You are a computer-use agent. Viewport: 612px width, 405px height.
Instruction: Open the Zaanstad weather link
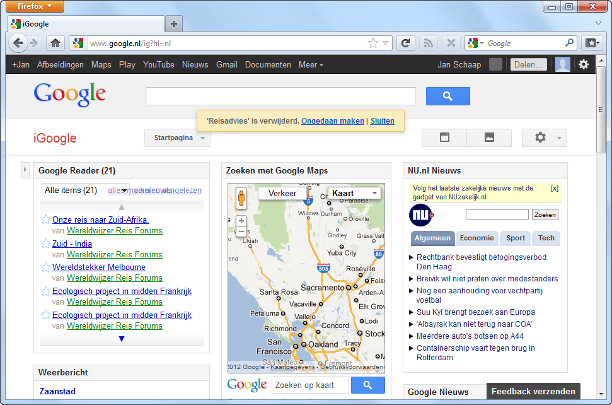(x=57, y=391)
